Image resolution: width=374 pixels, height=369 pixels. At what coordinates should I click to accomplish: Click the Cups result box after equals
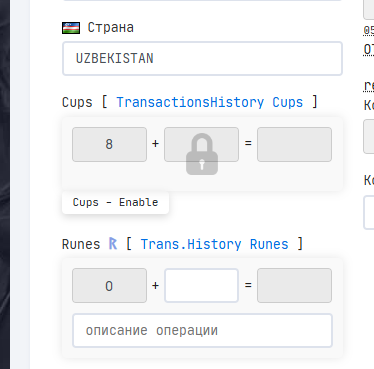294,144
